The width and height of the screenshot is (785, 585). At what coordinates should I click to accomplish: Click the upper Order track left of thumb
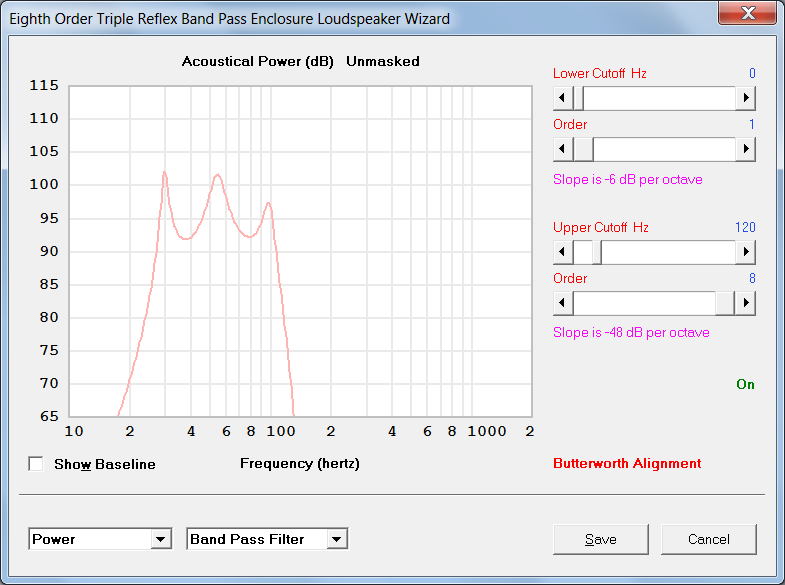pos(644,303)
